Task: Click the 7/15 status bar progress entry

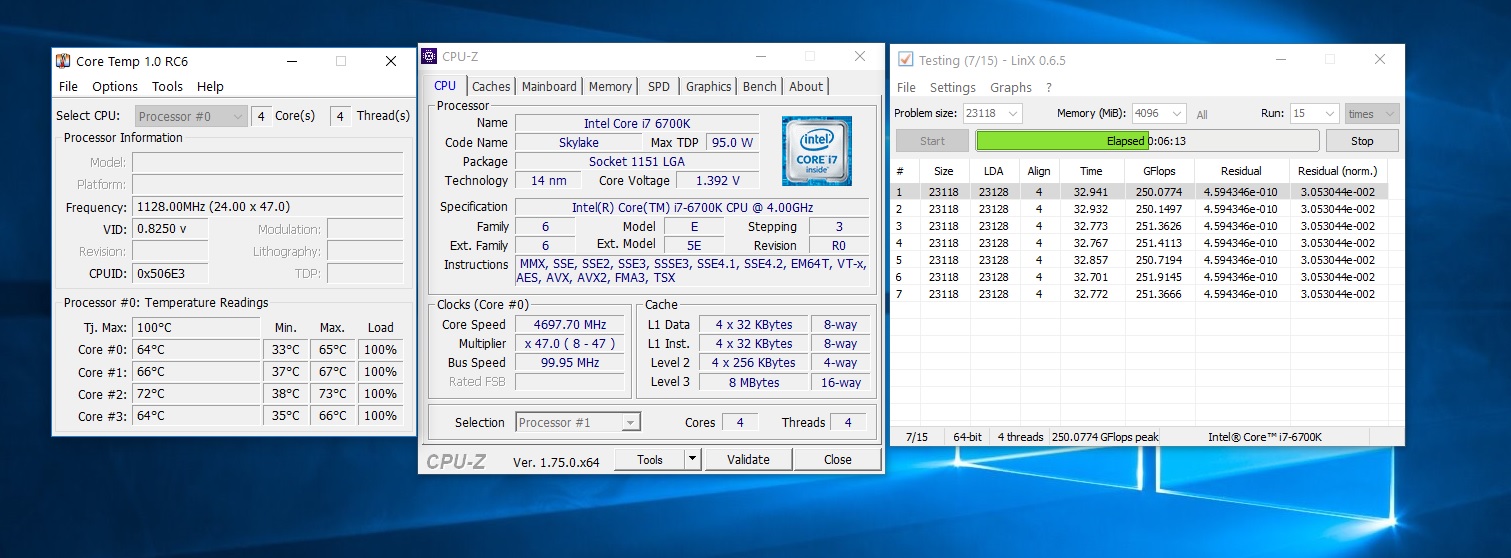Action: (x=917, y=437)
